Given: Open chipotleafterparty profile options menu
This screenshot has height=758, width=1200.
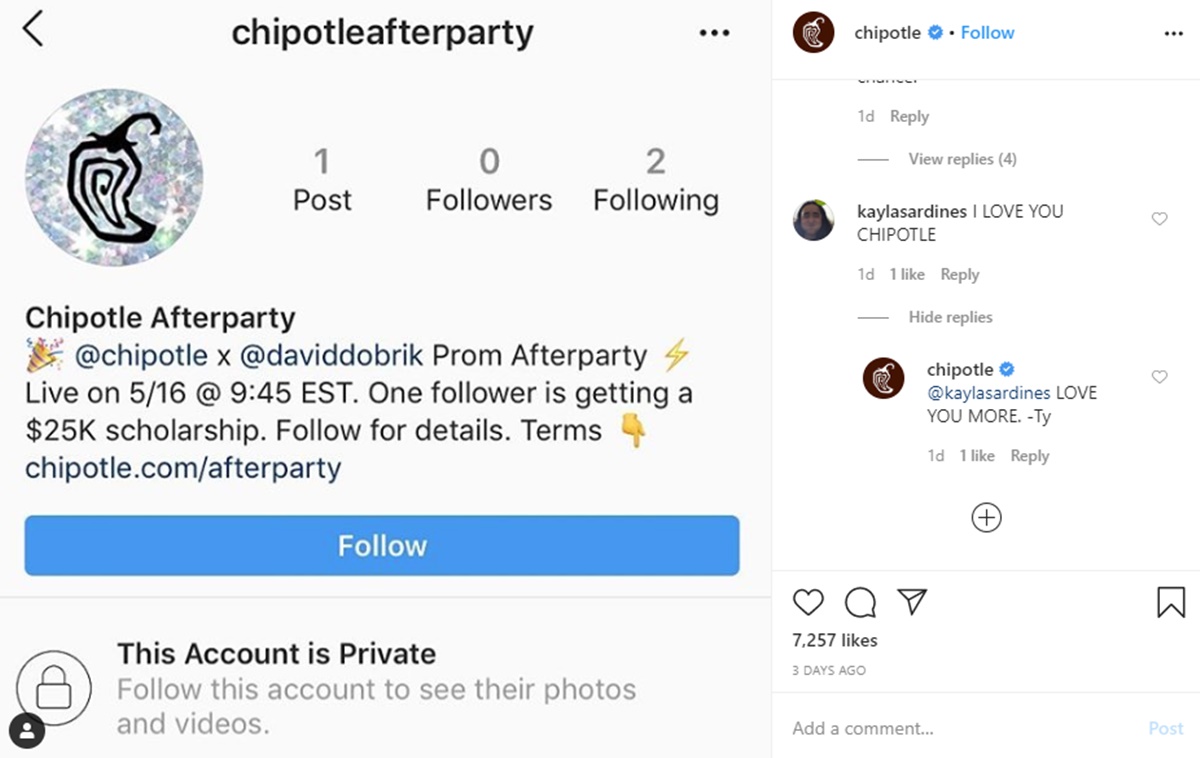Looking at the screenshot, I should click(714, 33).
